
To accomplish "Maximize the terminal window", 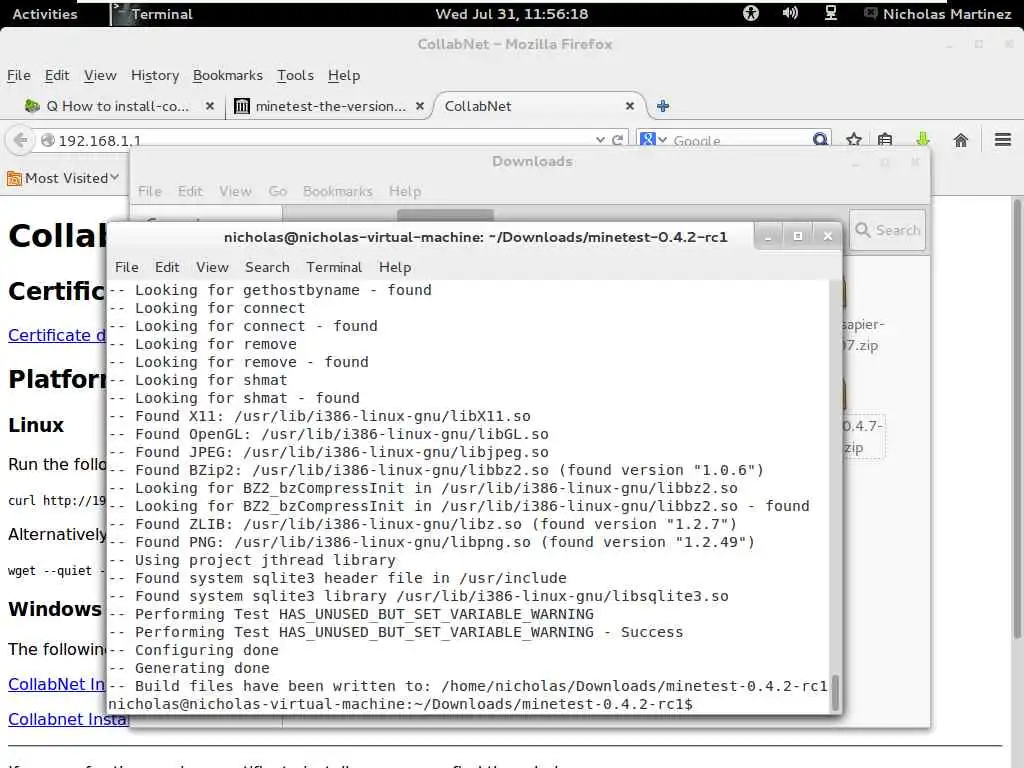I will (797, 236).
